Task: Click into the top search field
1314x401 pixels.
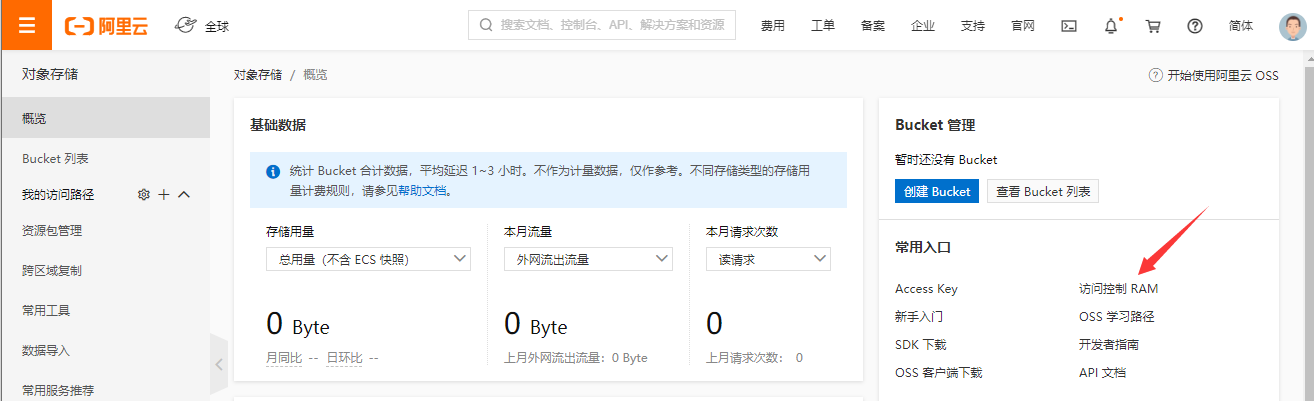Action: pos(602,25)
